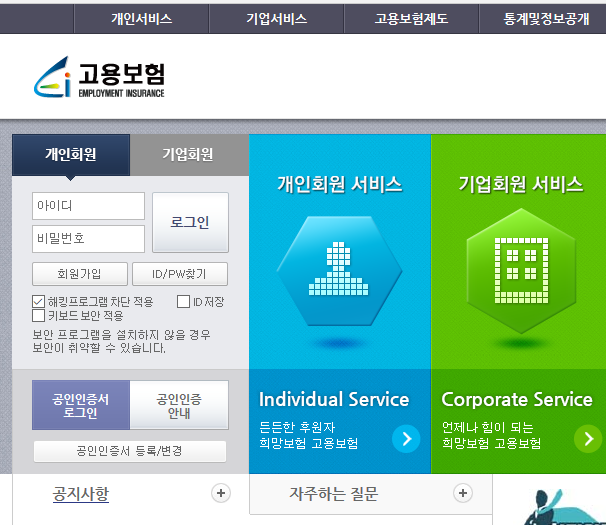The height and width of the screenshot is (525, 606).
Task: Enable the ID 저장 checkbox
Action: [x=183, y=302]
